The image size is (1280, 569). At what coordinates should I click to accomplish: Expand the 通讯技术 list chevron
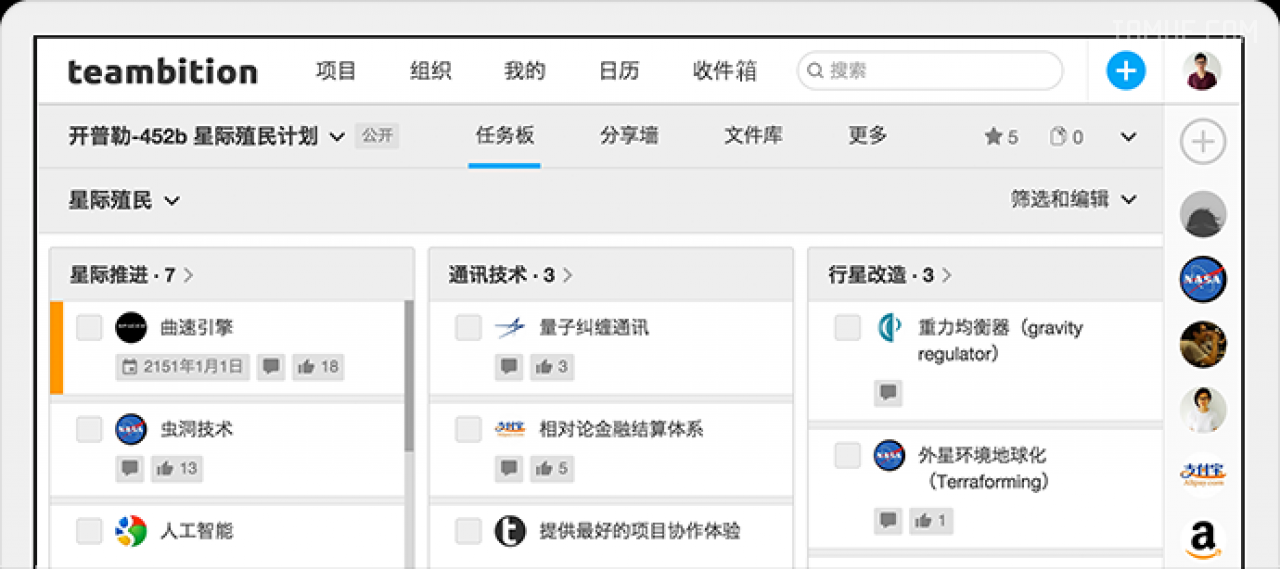click(x=568, y=275)
